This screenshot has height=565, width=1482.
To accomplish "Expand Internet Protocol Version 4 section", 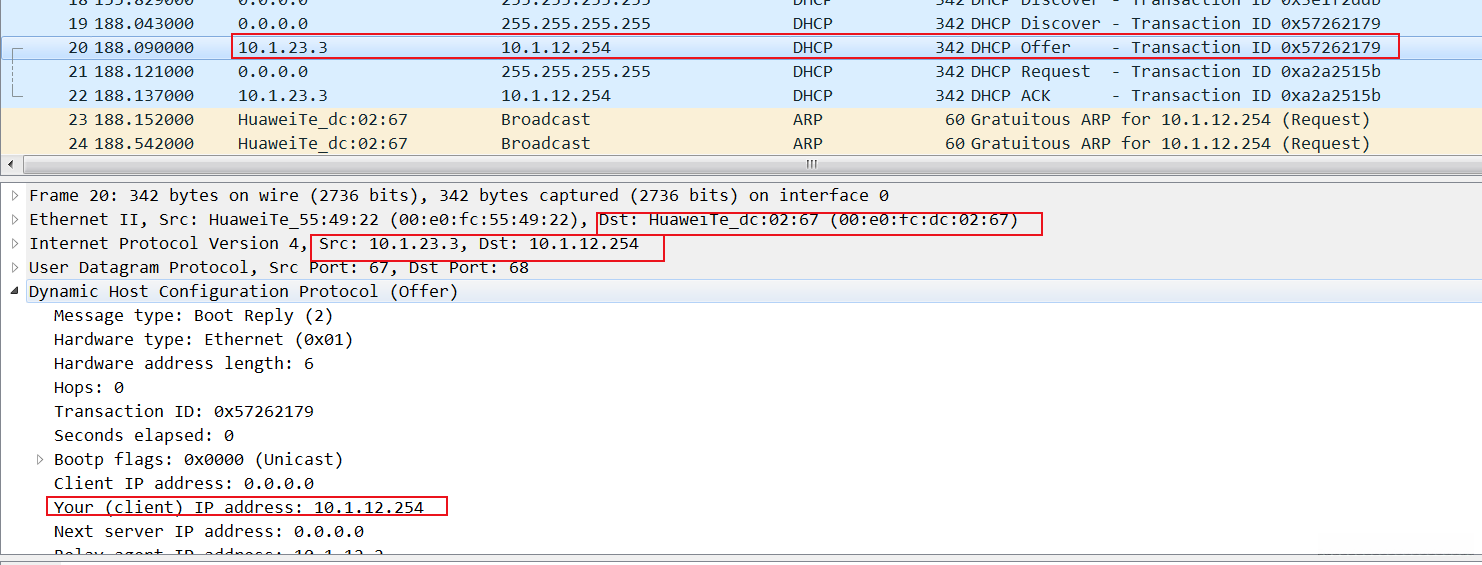I will [x=15, y=243].
